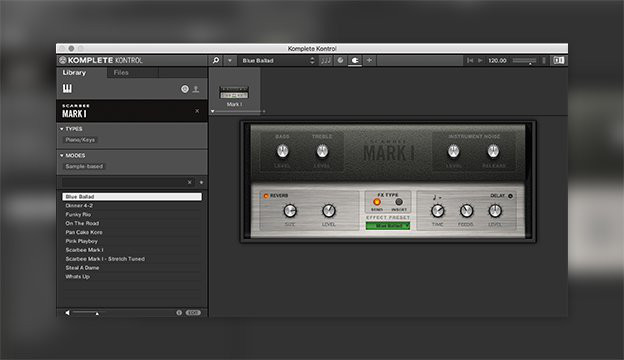The width and height of the screenshot is (624, 360).
Task: Select the Insert FX type button
Action: pyautogui.click(x=398, y=202)
